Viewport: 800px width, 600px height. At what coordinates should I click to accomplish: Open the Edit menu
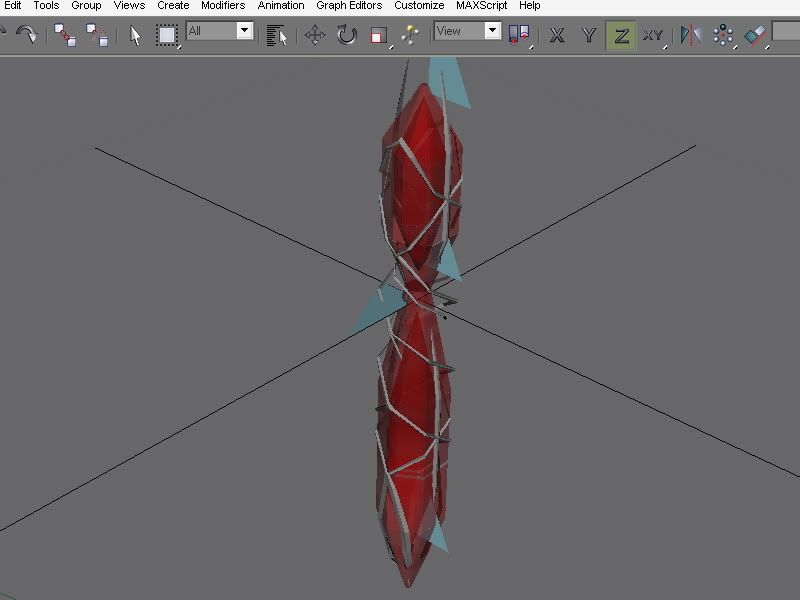12,6
